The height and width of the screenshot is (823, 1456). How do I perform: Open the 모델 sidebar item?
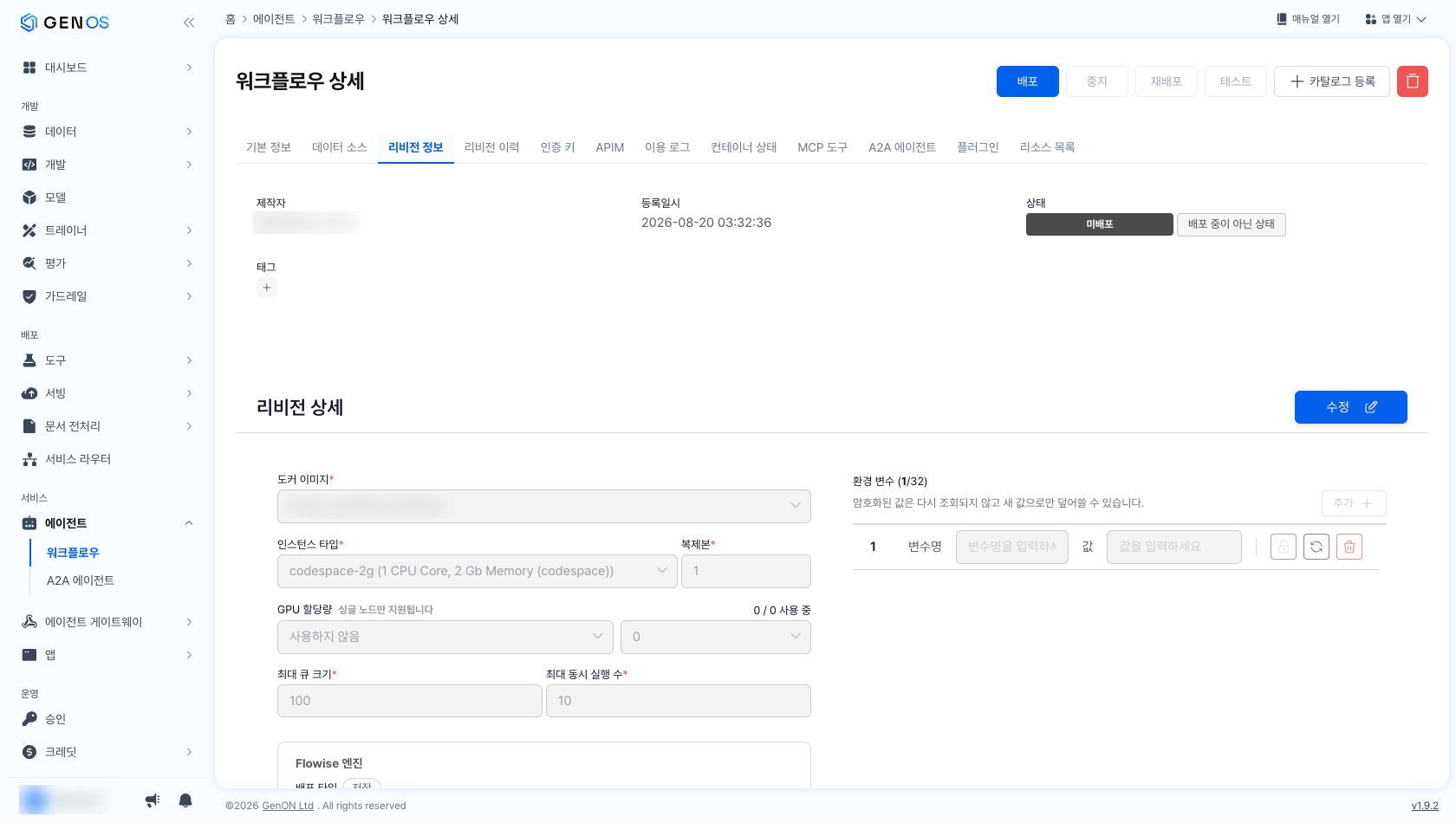click(107, 198)
